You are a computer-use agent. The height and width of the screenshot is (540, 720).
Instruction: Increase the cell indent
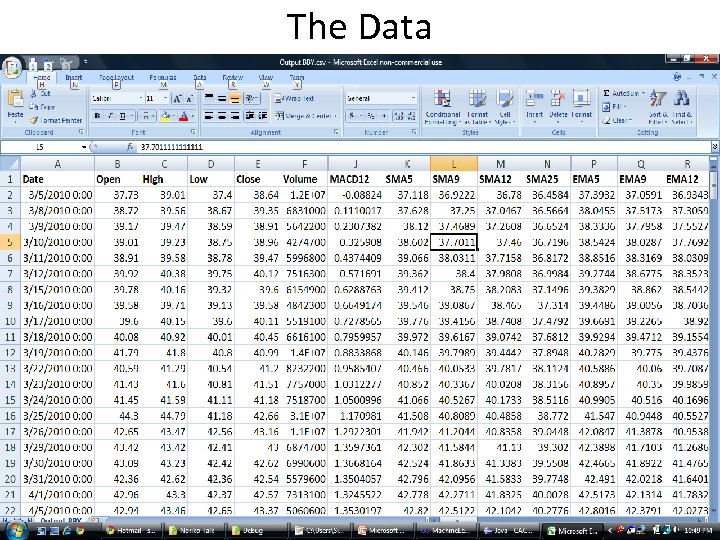263,116
